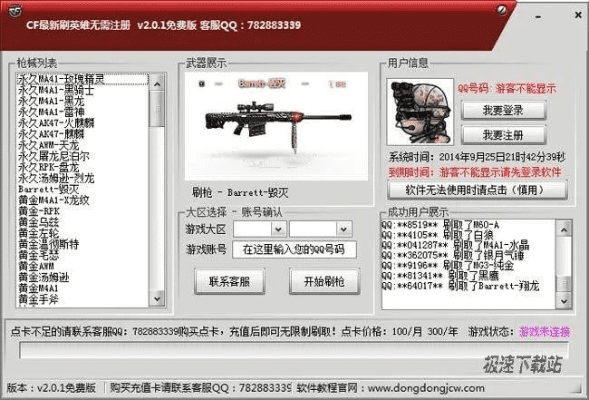This screenshot has width=589, height=400.
Task: Select Barrett-毁灭 in weapon list
Action: click(48, 189)
